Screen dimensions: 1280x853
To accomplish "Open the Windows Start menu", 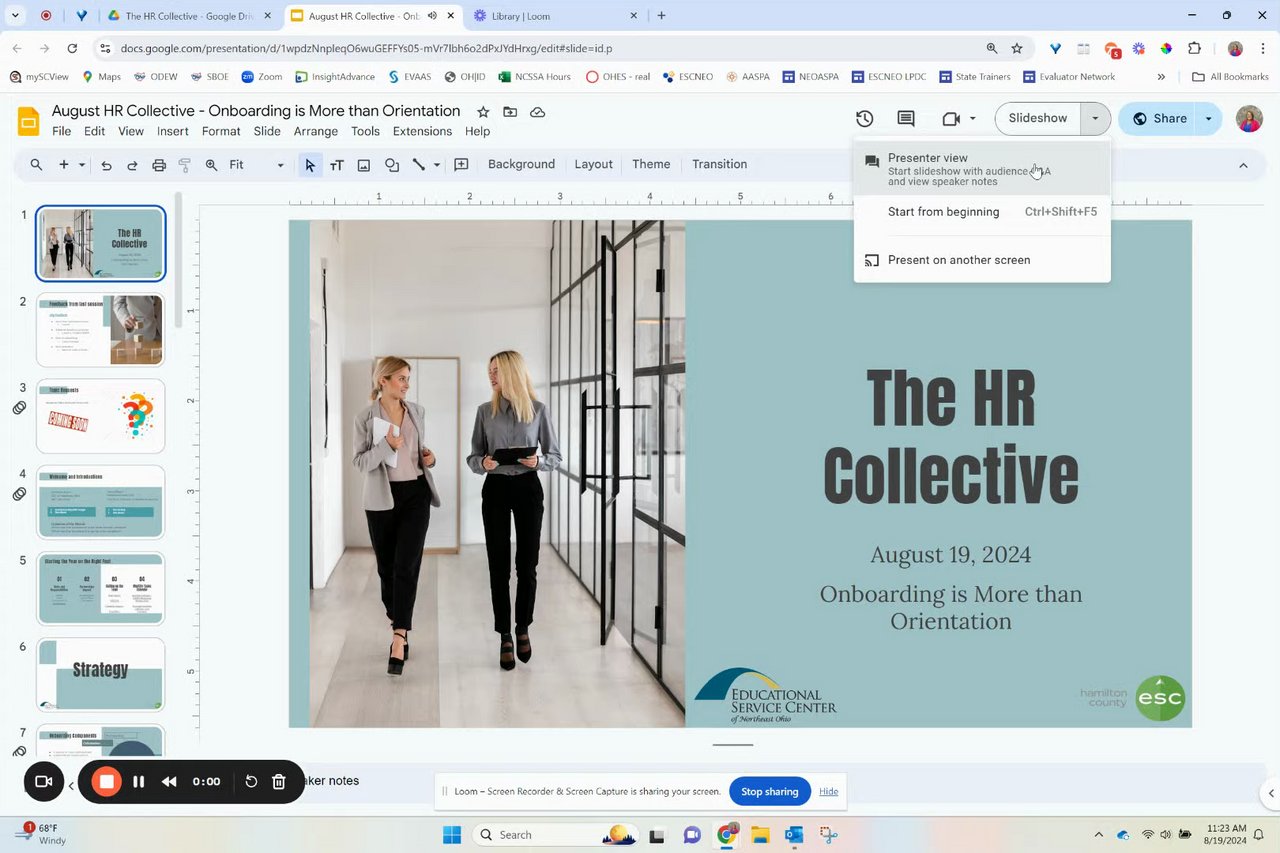I will point(452,835).
